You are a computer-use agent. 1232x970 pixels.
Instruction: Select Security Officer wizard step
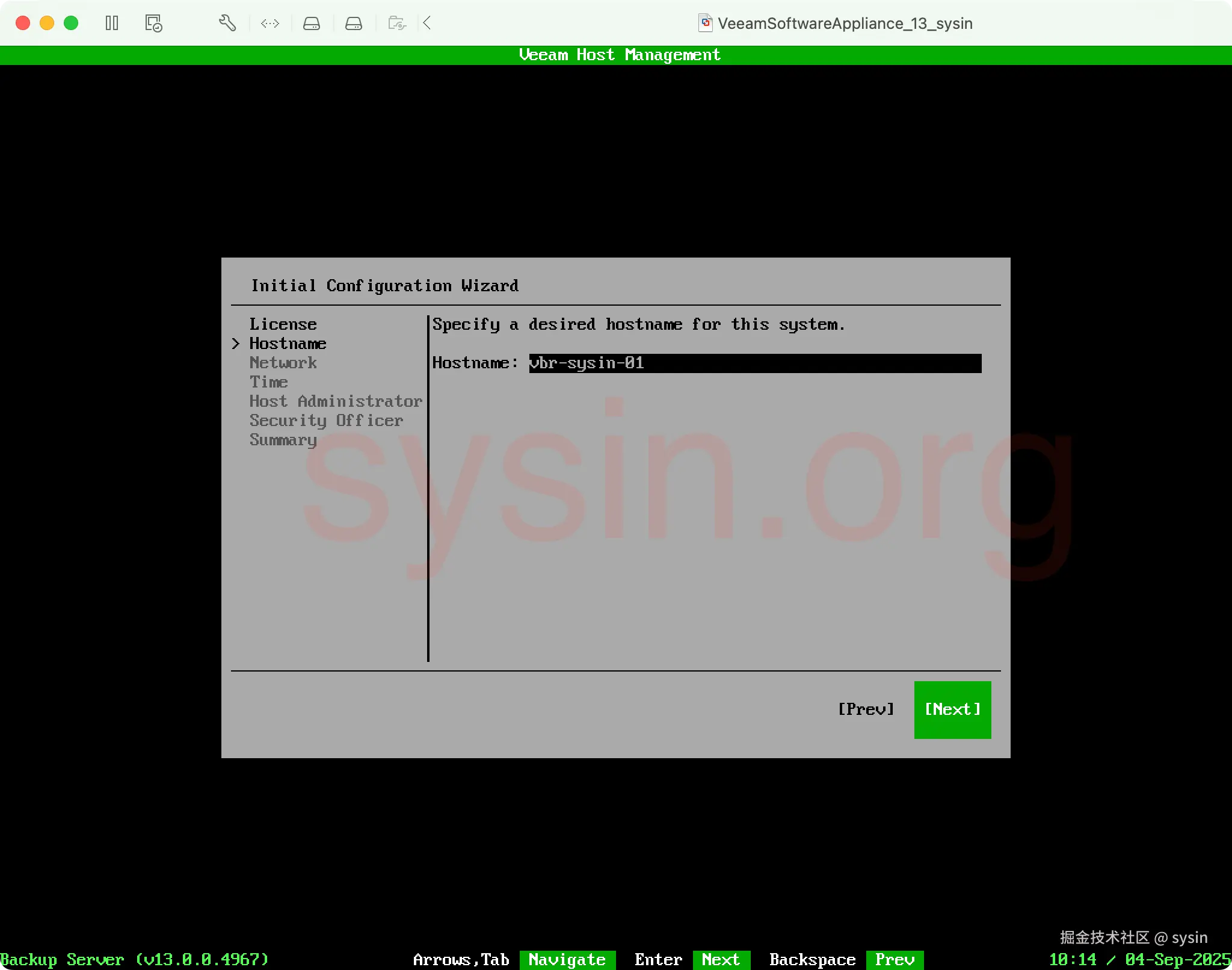coord(326,421)
